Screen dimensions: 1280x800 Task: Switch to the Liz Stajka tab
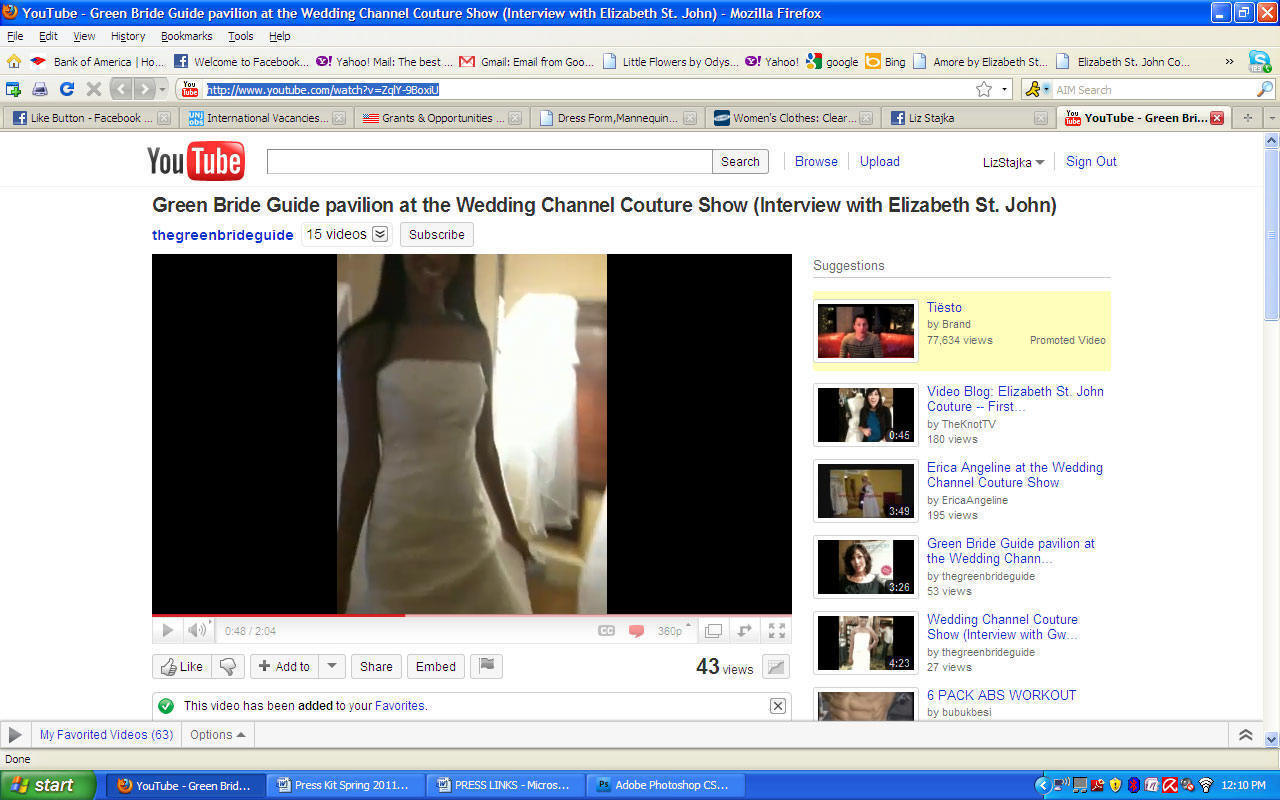[969, 118]
